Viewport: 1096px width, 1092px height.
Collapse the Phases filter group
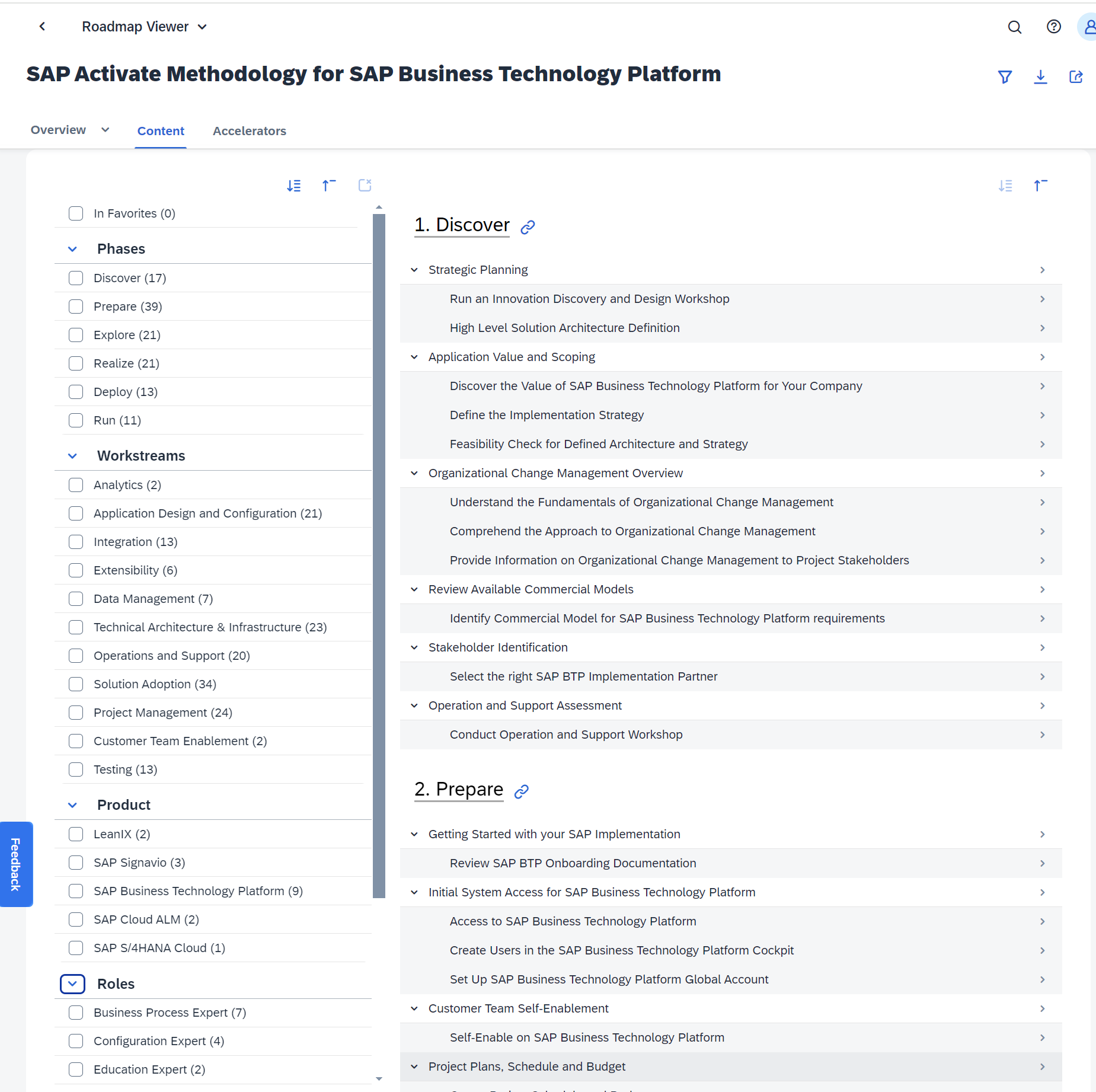click(72, 249)
